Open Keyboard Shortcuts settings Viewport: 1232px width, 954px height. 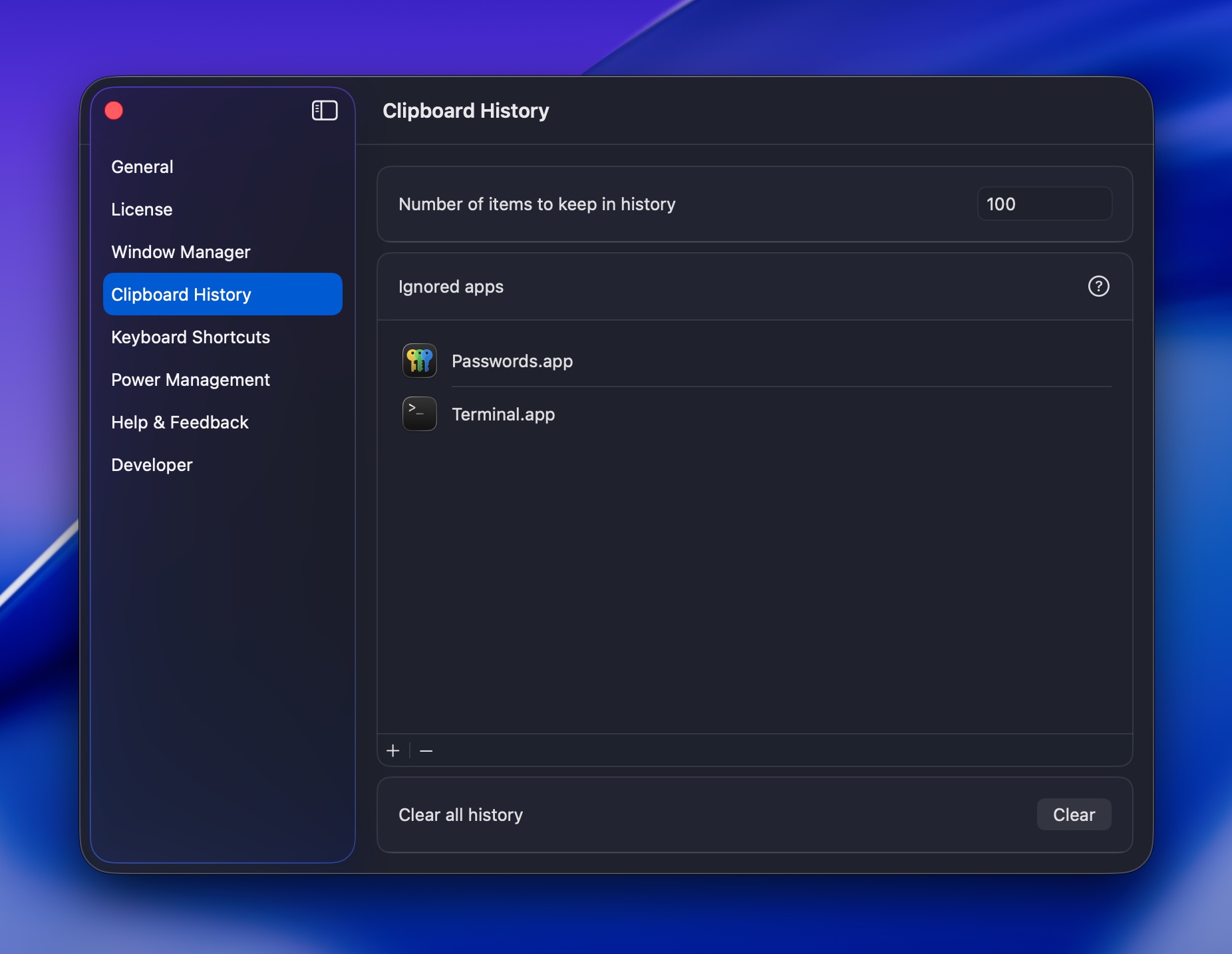(190, 337)
